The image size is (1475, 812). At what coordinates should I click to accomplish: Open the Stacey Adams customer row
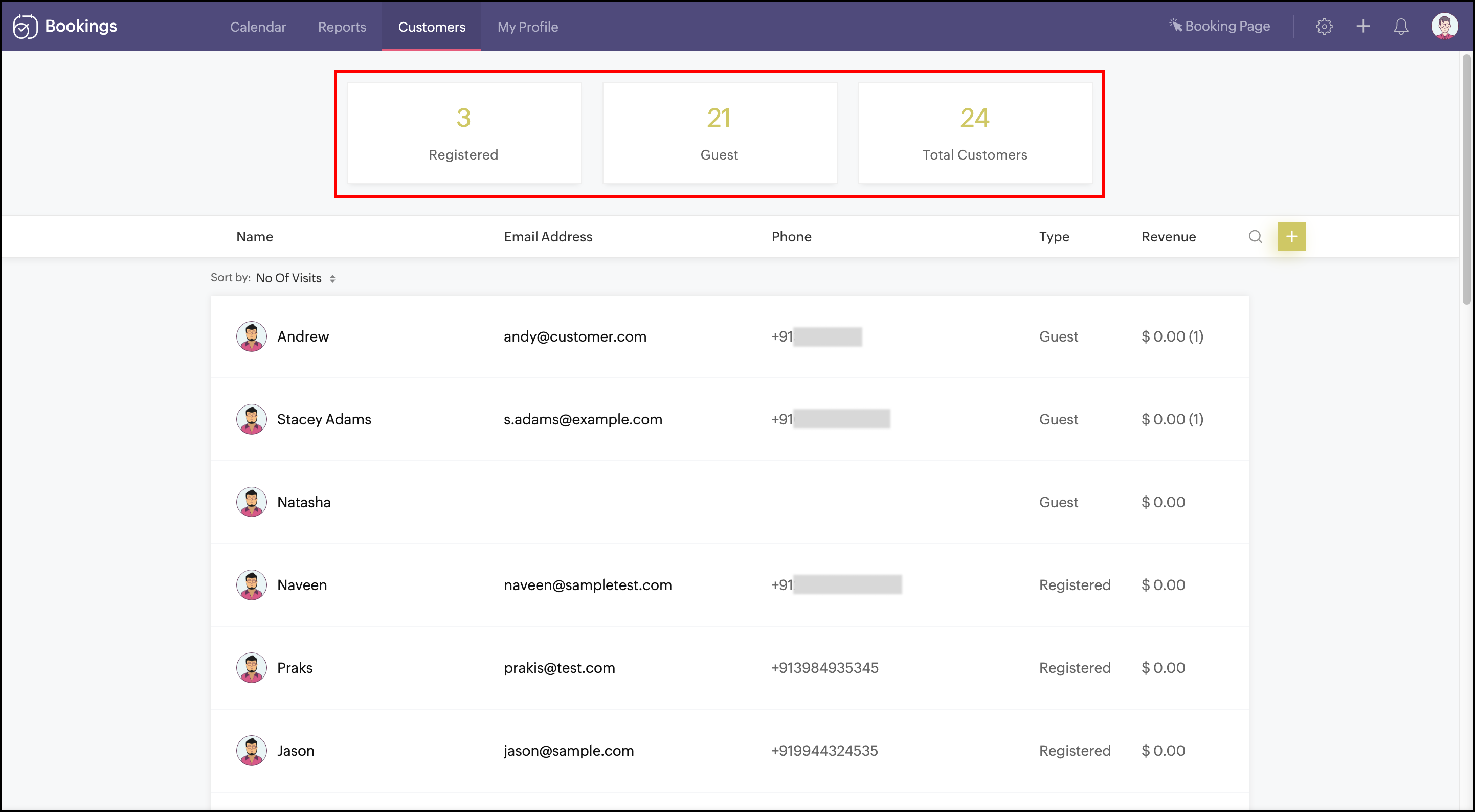324,419
